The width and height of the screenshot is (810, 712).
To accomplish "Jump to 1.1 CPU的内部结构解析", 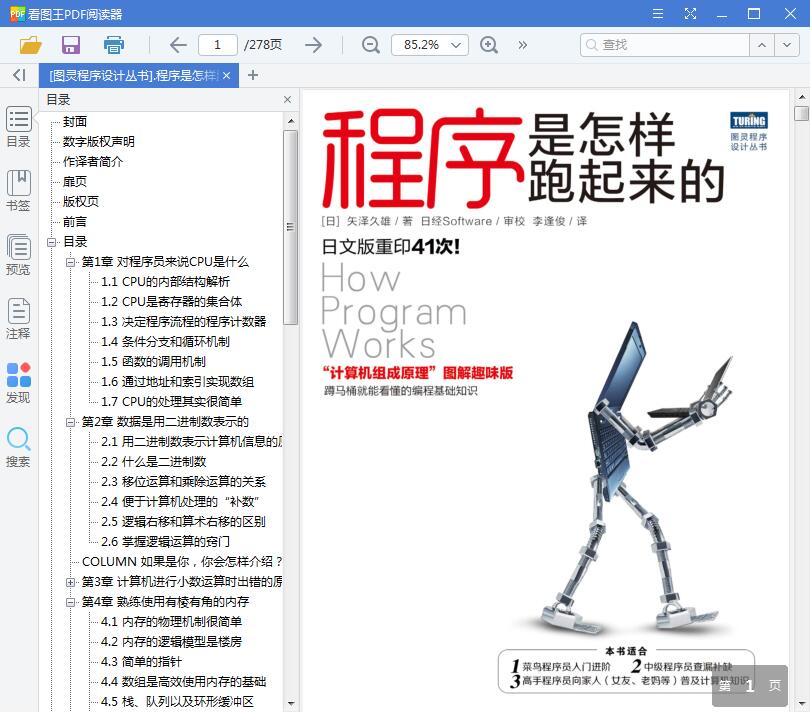I will (165, 282).
